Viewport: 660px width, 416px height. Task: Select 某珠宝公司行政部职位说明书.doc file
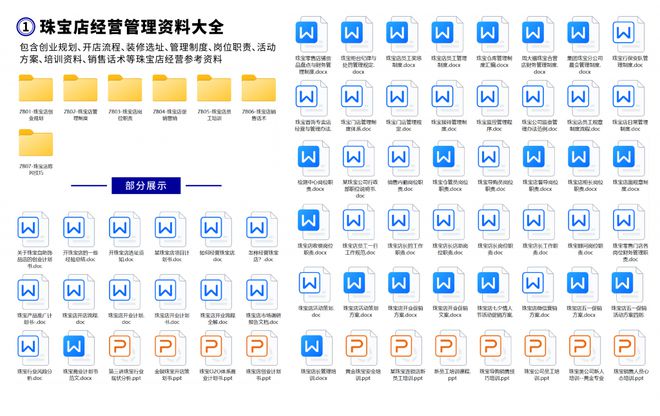[x=358, y=159]
